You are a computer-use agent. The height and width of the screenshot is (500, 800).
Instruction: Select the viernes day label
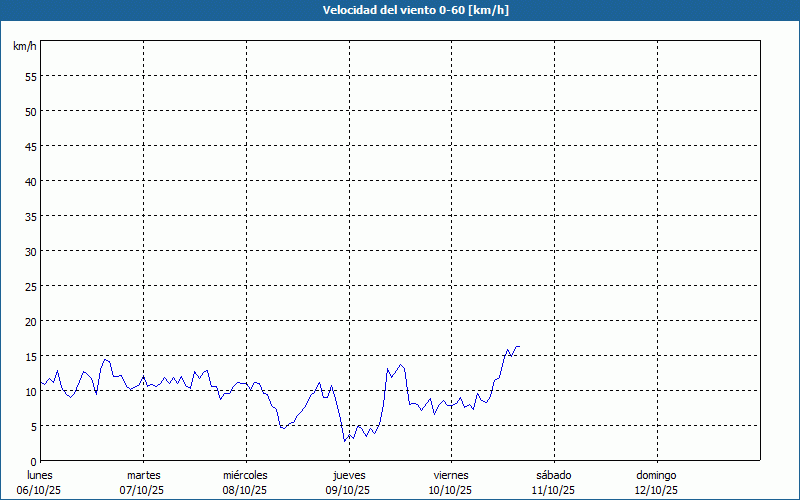click(451, 475)
